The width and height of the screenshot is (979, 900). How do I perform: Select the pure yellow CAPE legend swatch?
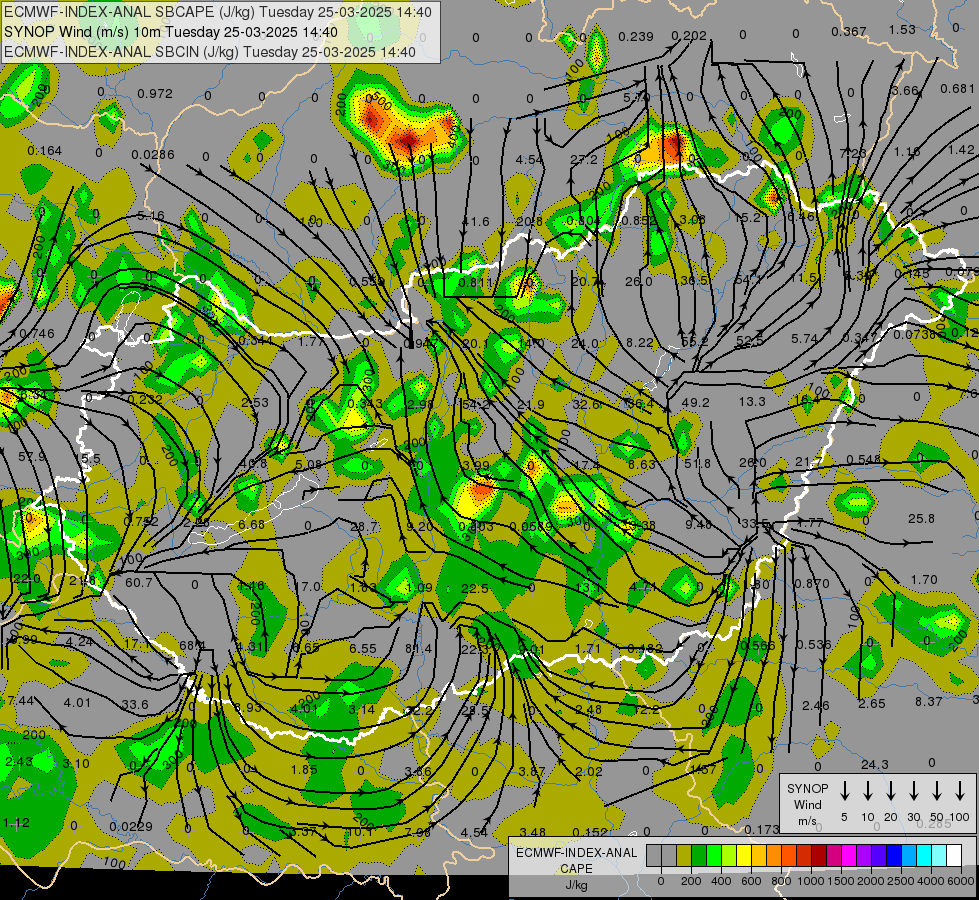click(x=744, y=855)
